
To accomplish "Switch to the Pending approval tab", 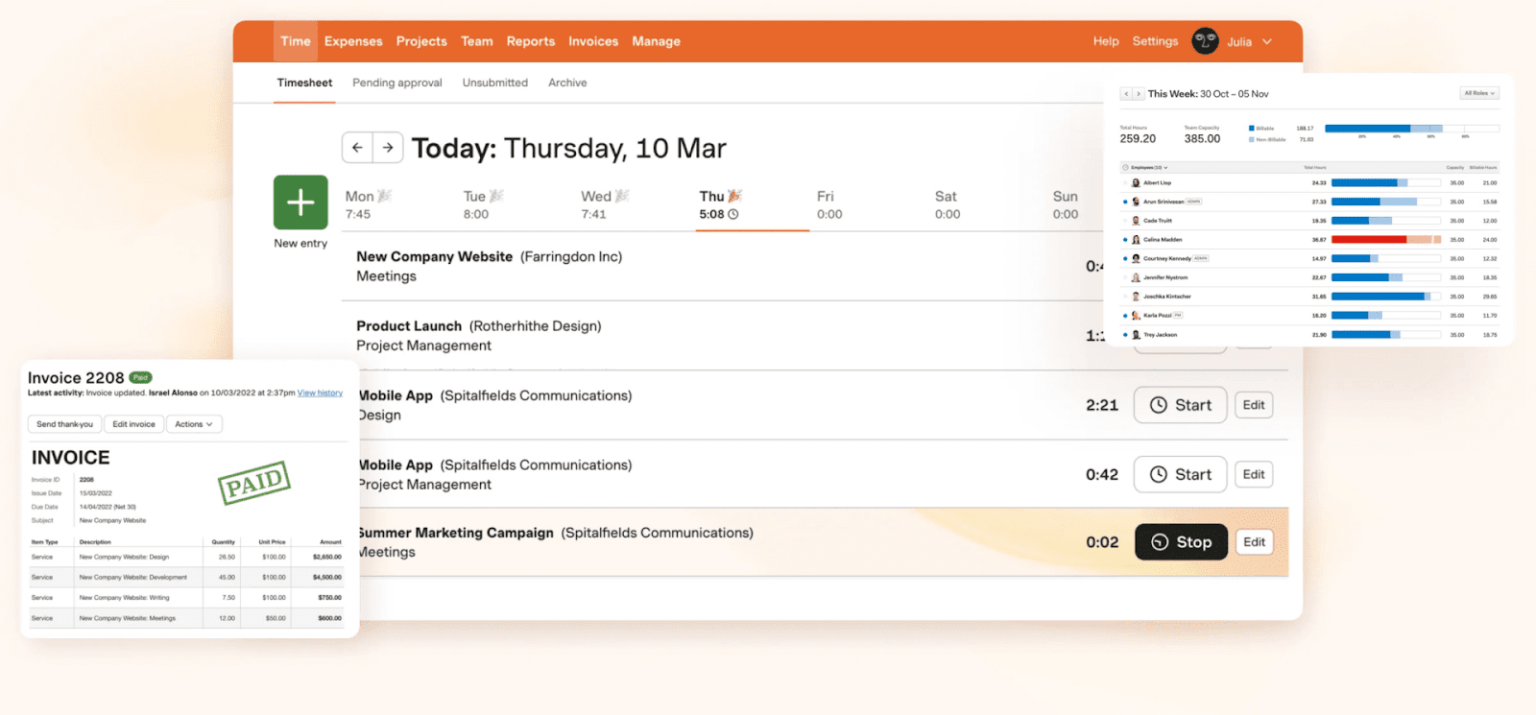I will [x=397, y=82].
